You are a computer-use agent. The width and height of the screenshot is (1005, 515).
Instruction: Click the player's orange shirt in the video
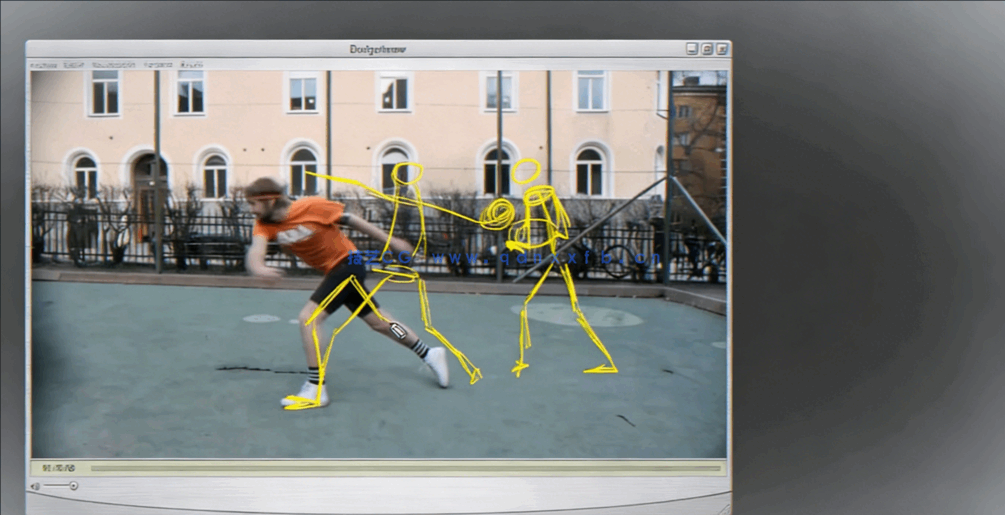tap(308, 233)
